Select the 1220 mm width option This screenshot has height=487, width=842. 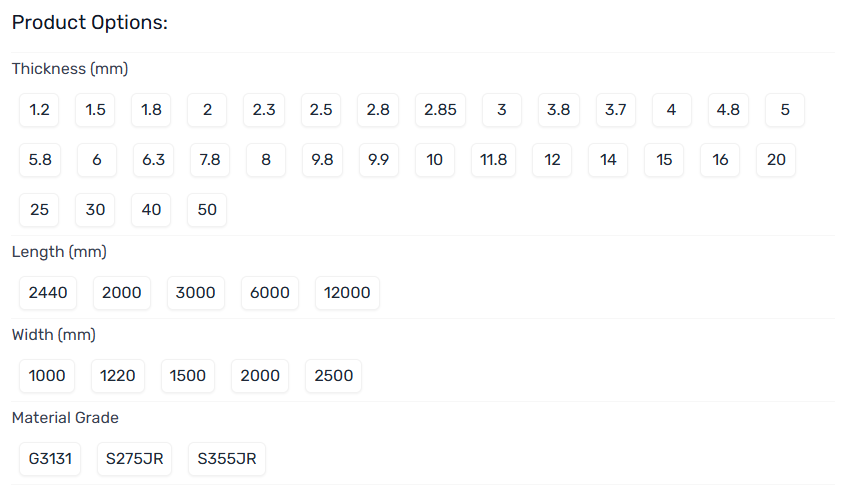tap(118, 376)
